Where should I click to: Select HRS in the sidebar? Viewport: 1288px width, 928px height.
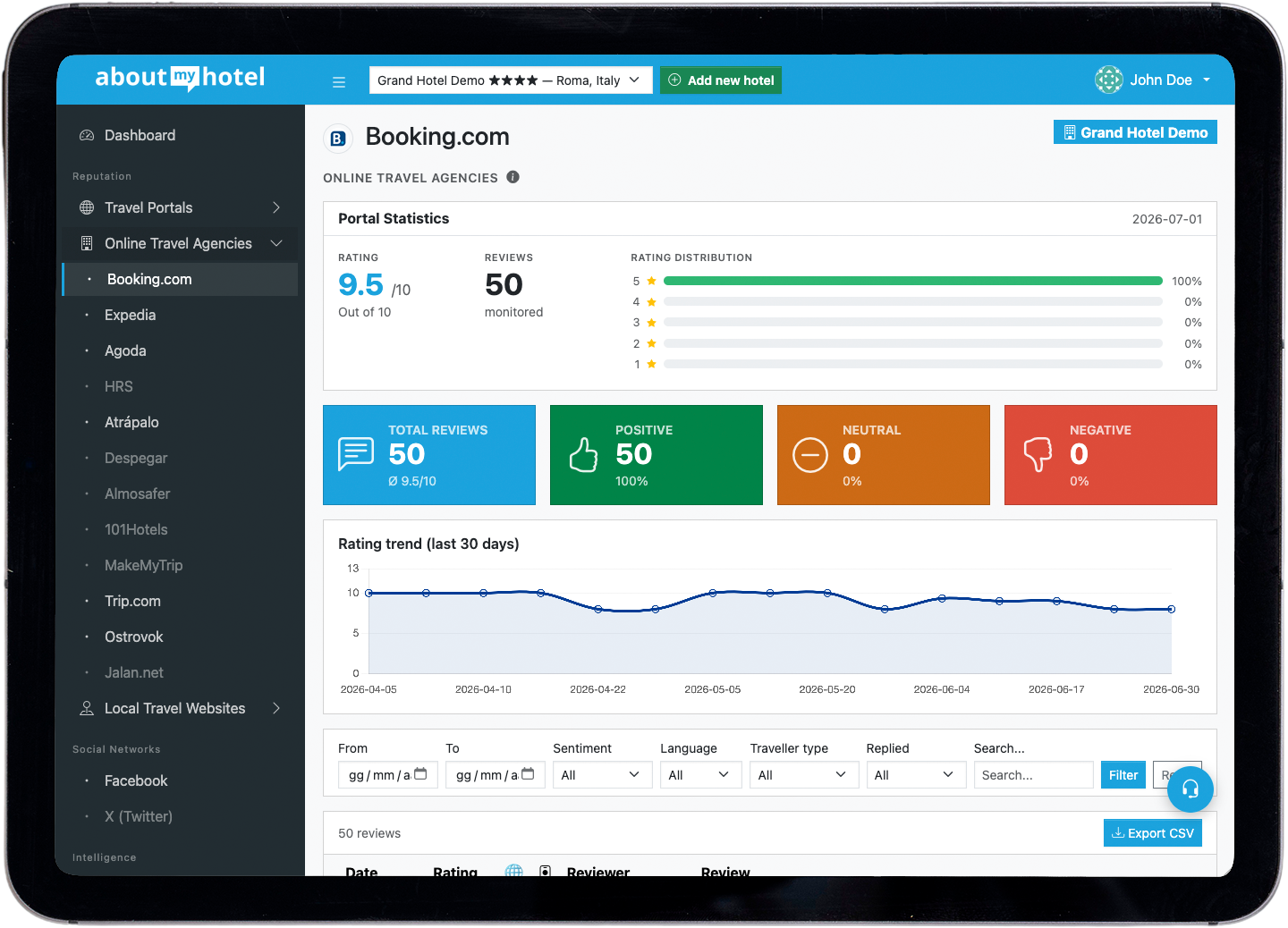coord(180,386)
